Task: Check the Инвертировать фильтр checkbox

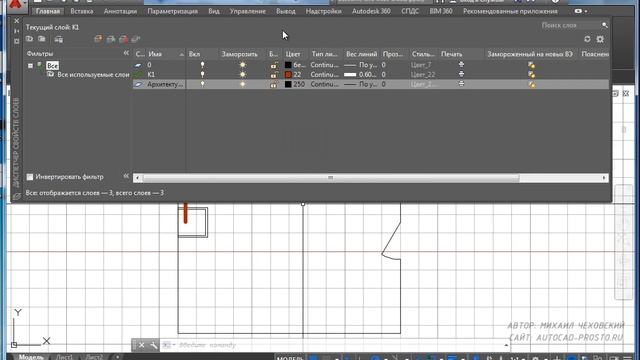Action: [30, 177]
